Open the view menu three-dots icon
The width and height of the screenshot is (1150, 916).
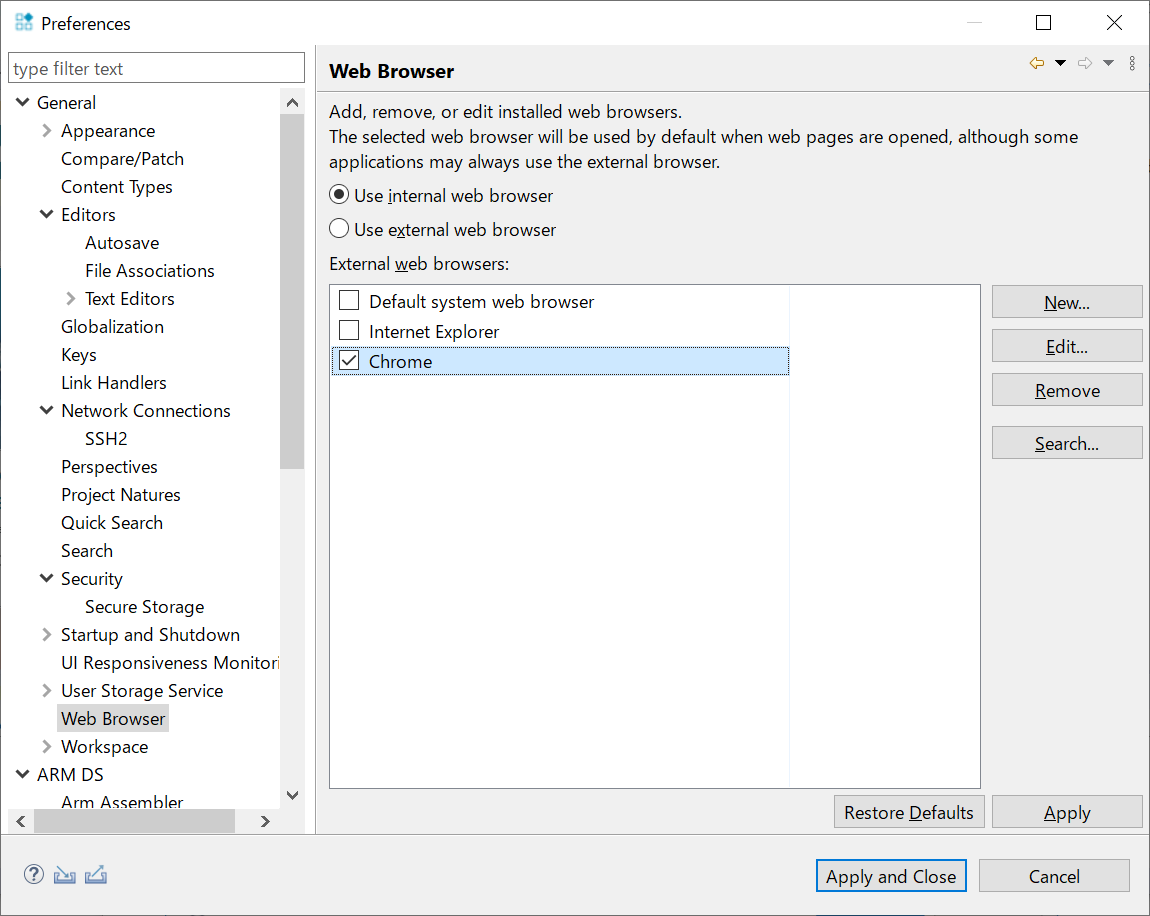[x=1132, y=63]
